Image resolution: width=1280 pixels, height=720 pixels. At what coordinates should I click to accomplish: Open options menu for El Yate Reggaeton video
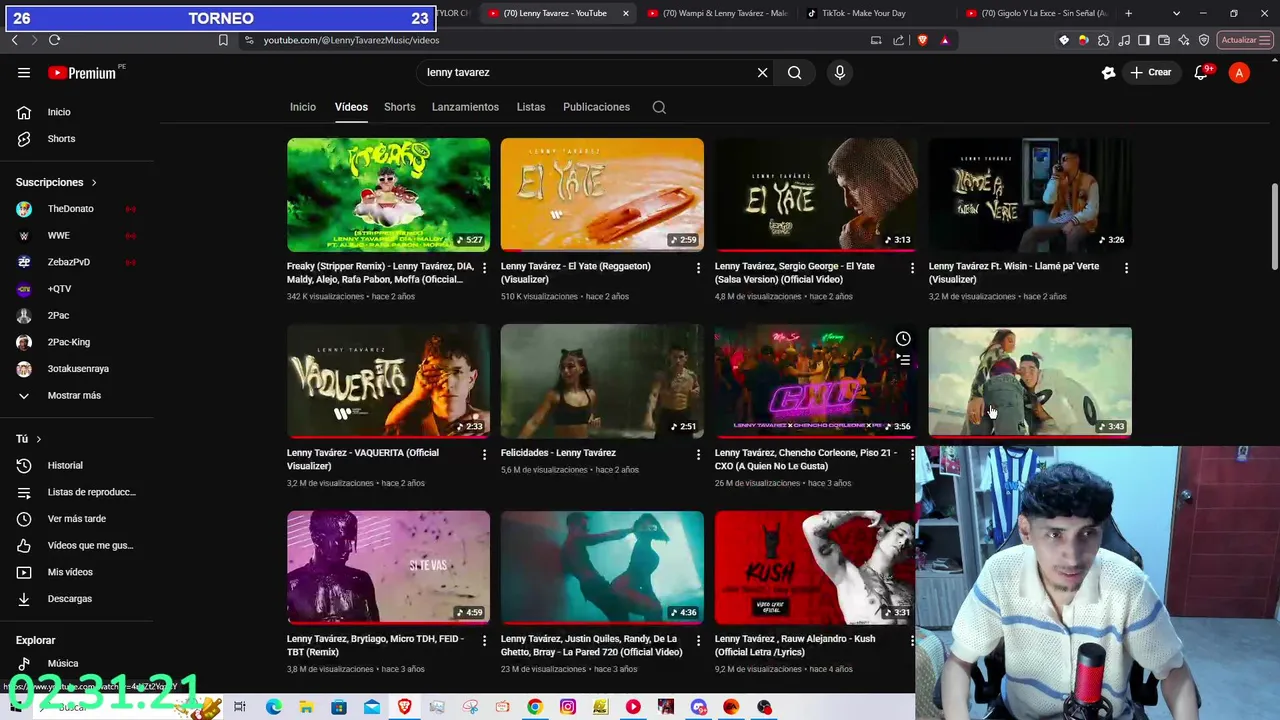pyautogui.click(x=698, y=268)
